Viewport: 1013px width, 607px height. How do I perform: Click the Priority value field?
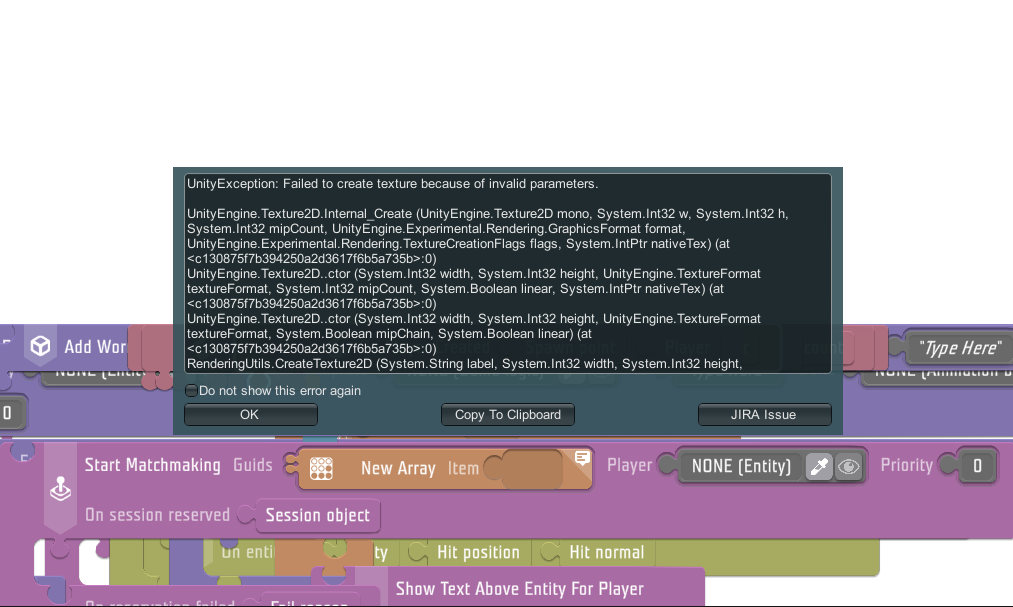point(977,466)
